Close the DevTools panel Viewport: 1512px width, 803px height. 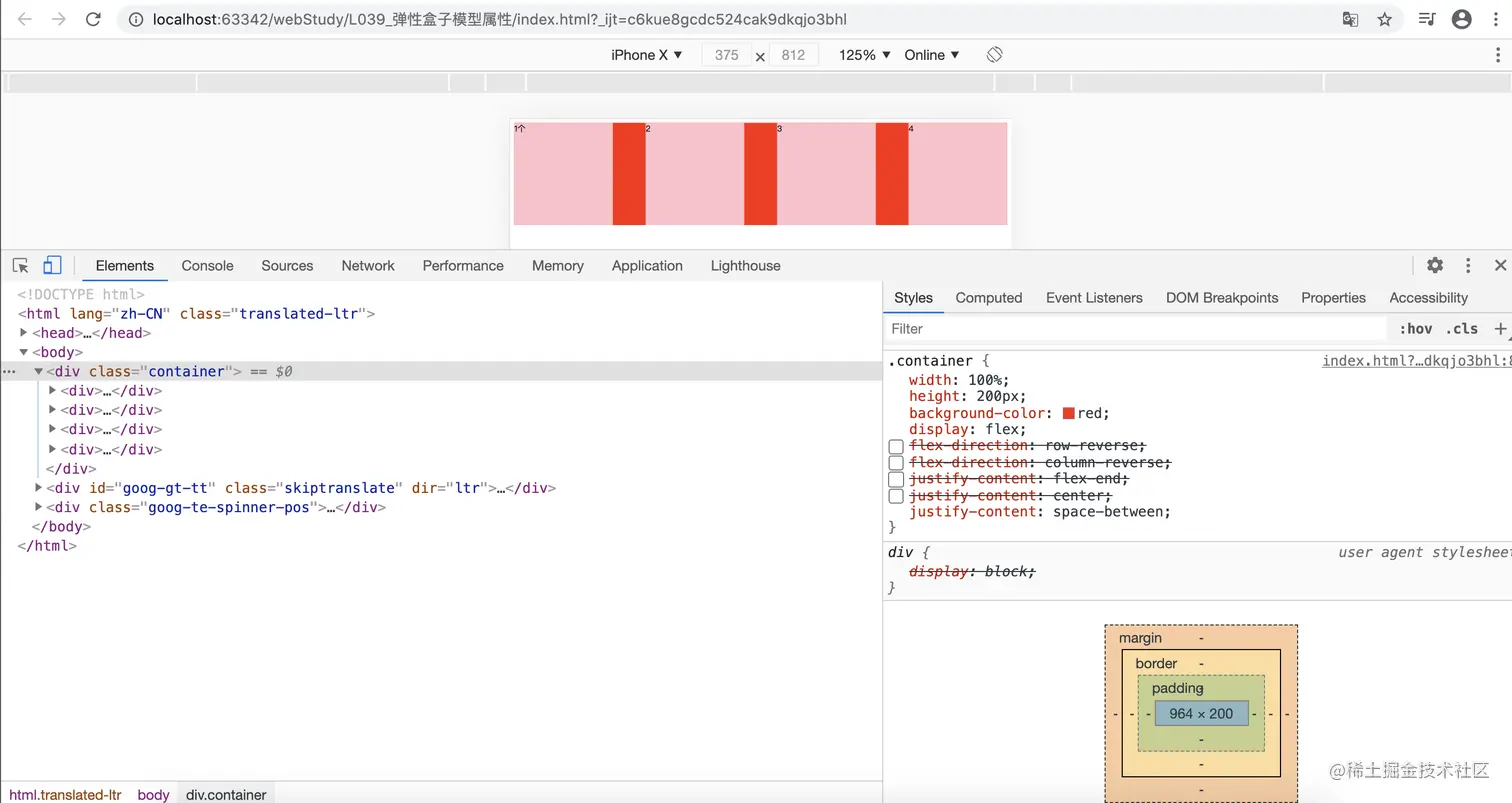click(1500, 265)
